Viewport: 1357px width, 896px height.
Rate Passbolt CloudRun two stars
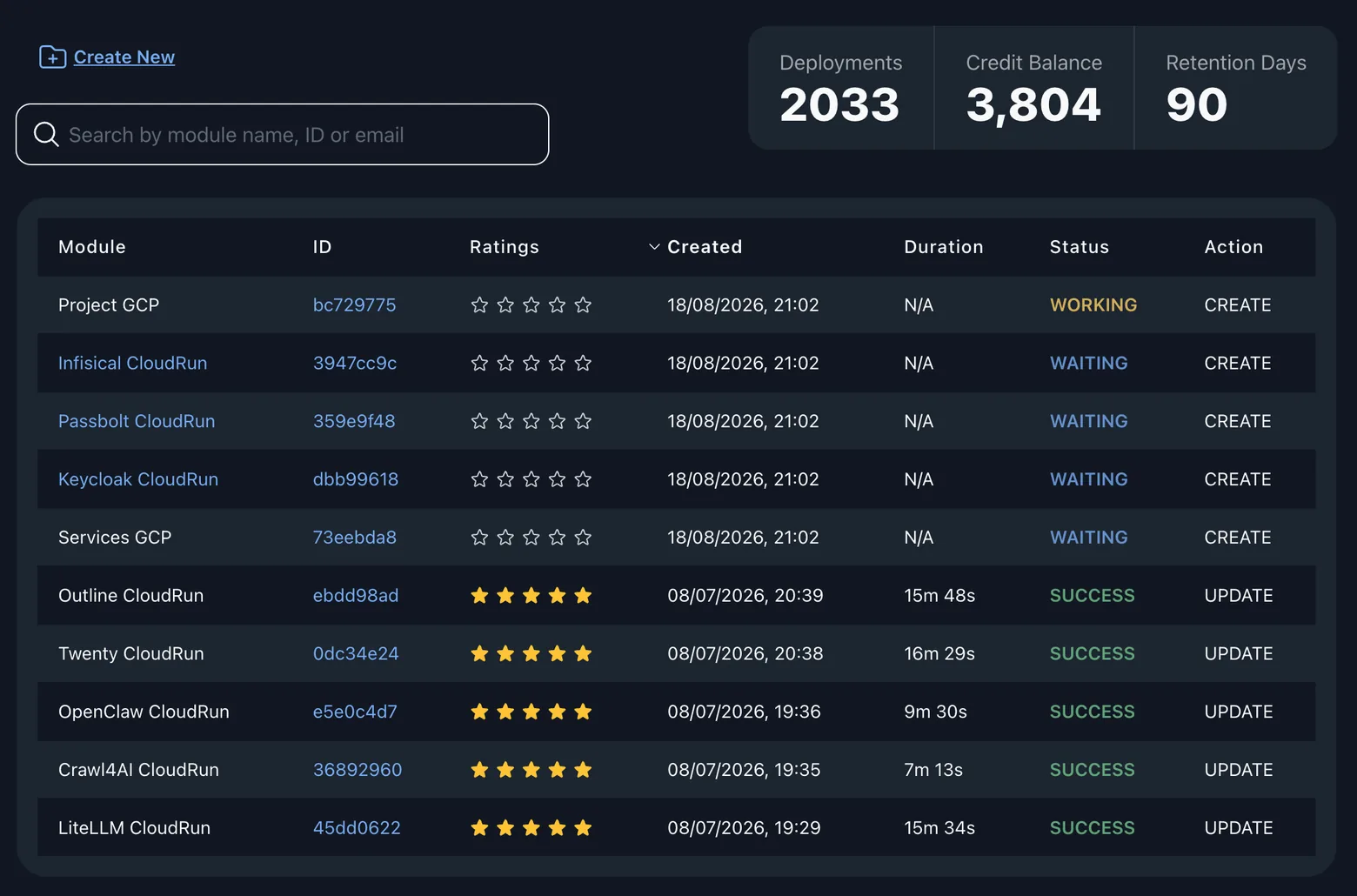click(505, 421)
